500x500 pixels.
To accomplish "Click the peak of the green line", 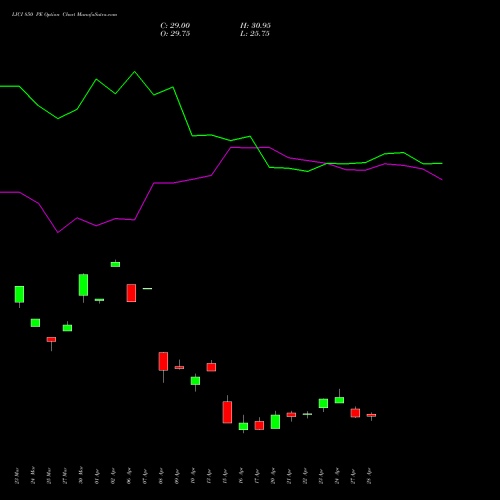I will pos(135,72).
